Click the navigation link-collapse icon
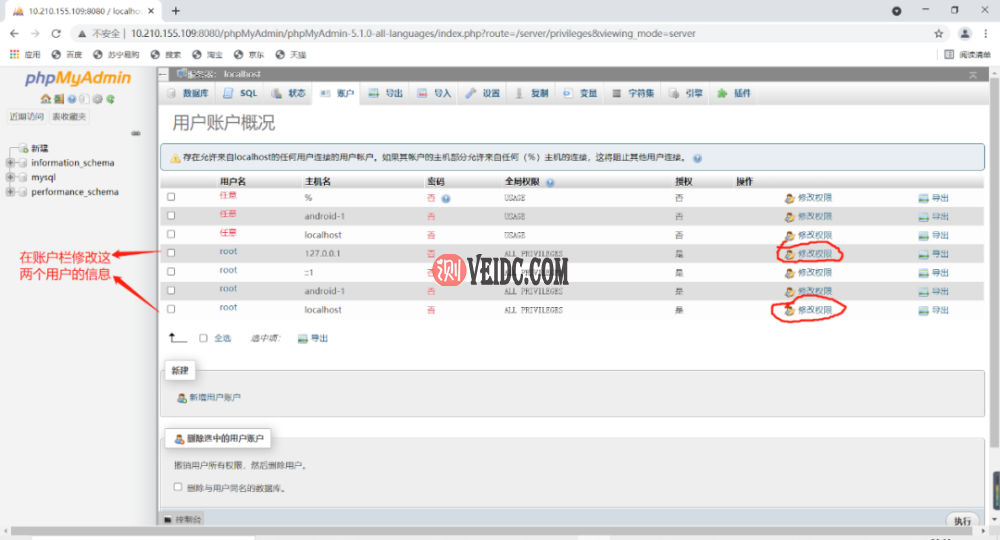 pyautogui.click(x=136, y=133)
